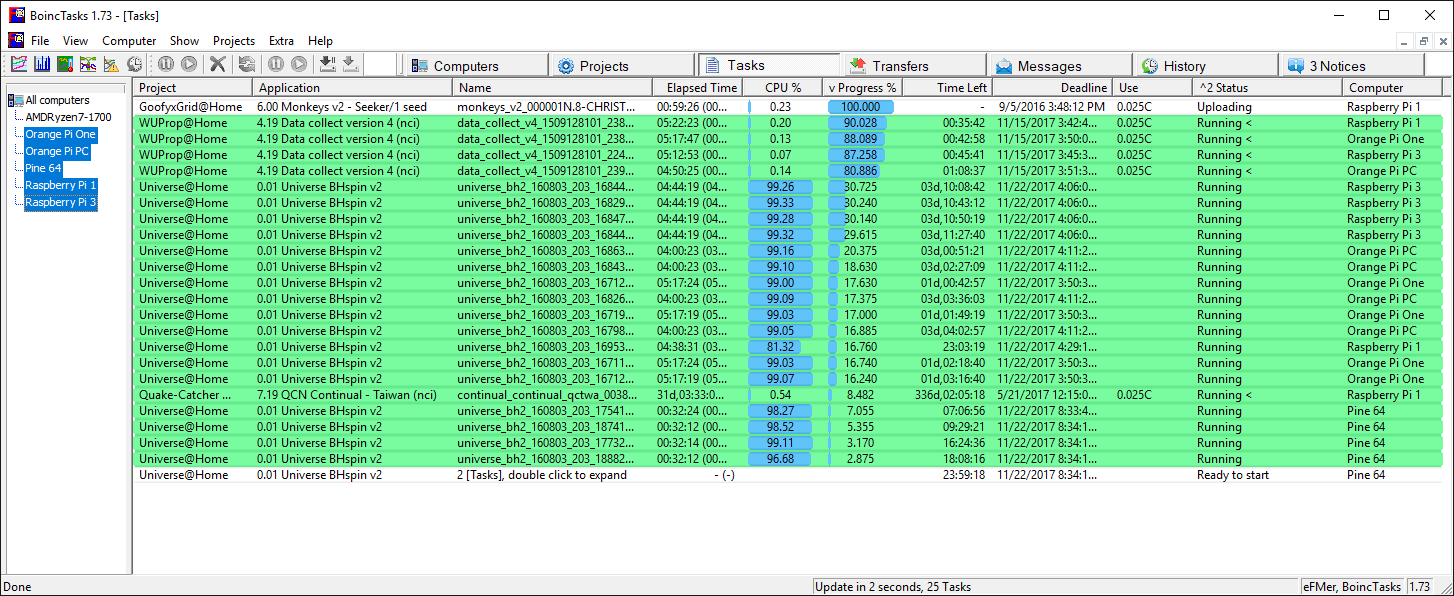This screenshot has width=1454, height=596.
Task: Click the second pause (suspend project) toolbar icon
Action: click(275, 64)
